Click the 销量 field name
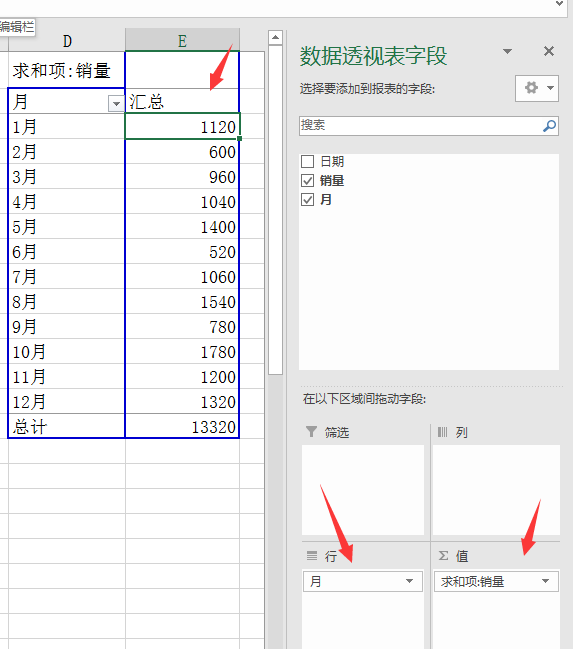This screenshot has width=573, height=649. click(x=332, y=180)
